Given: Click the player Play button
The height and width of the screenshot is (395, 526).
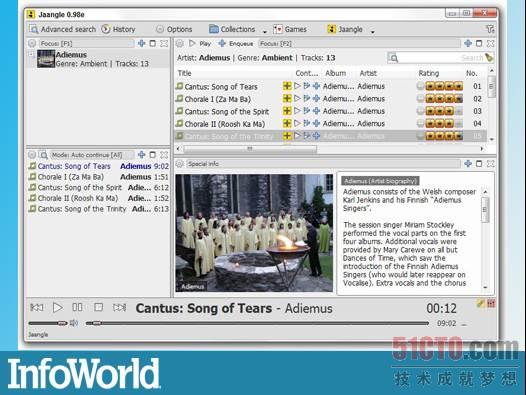Looking at the screenshot, I should [x=57, y=307].
